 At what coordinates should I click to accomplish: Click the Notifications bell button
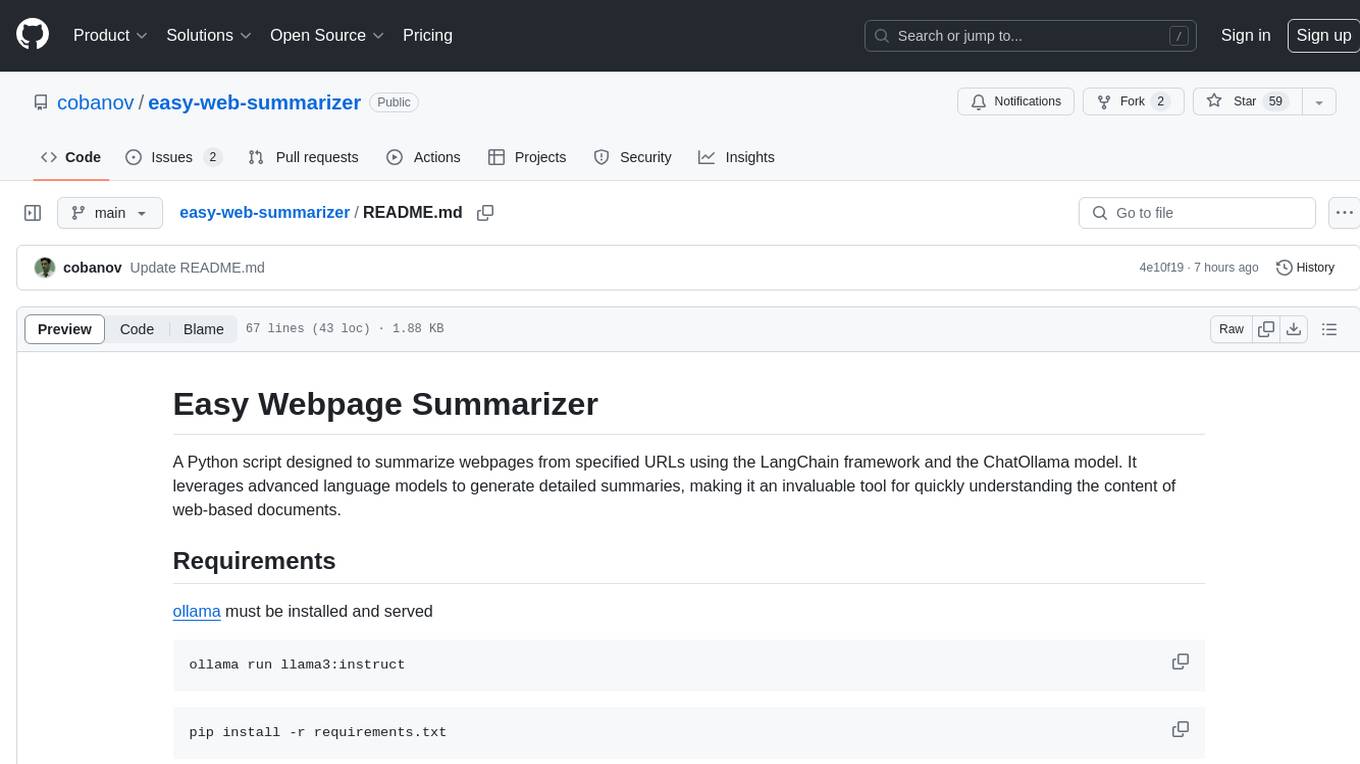click(1016, 102)
